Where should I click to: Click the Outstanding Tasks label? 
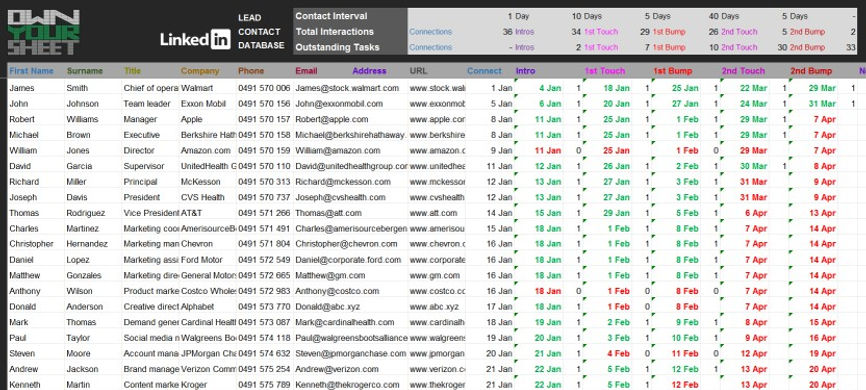(337, 47)
